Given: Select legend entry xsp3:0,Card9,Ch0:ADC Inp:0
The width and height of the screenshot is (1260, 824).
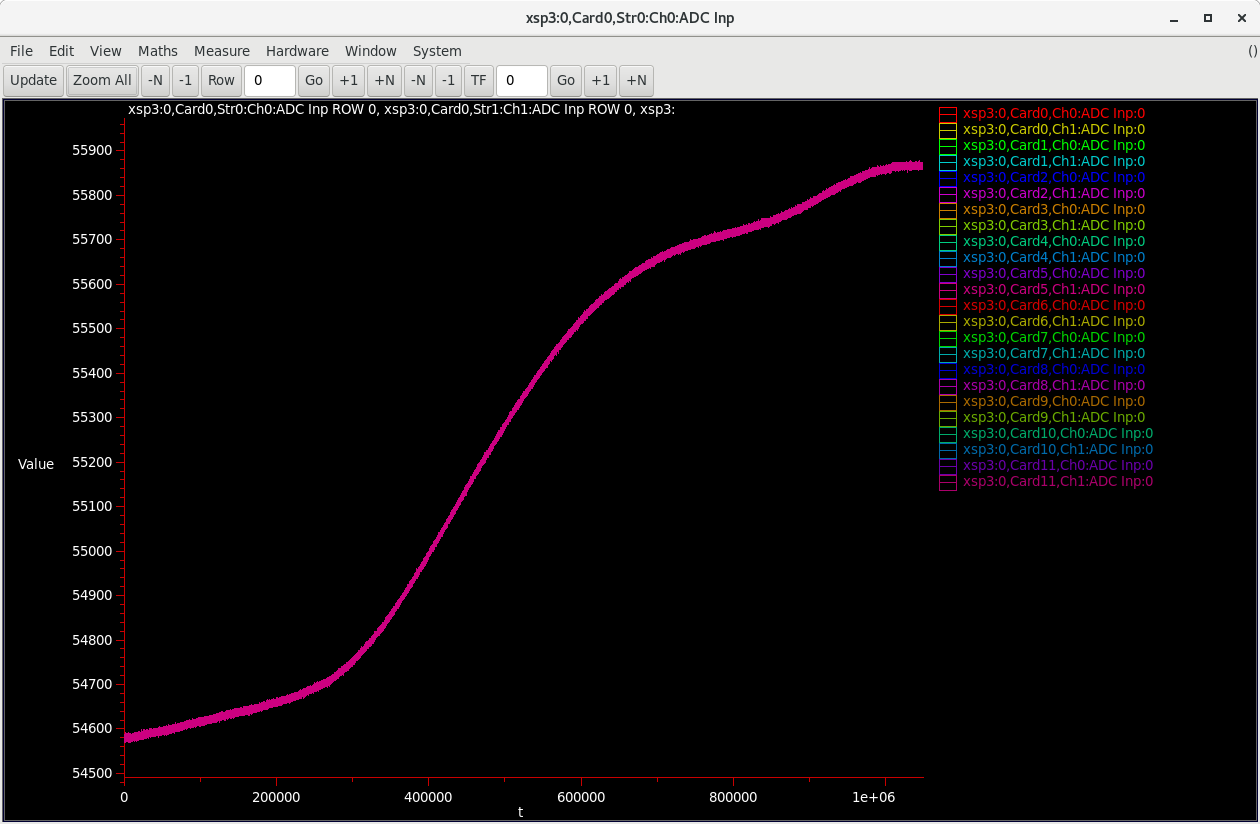Looking at the screenshot, I should pos(1054,401).
